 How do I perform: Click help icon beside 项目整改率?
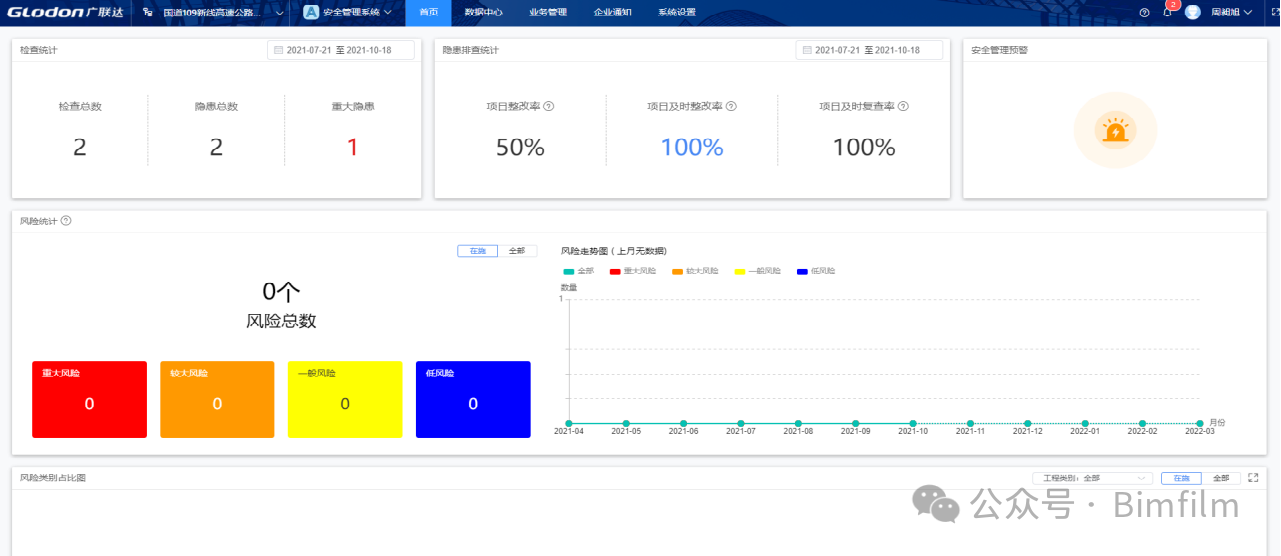pos(548,106)
